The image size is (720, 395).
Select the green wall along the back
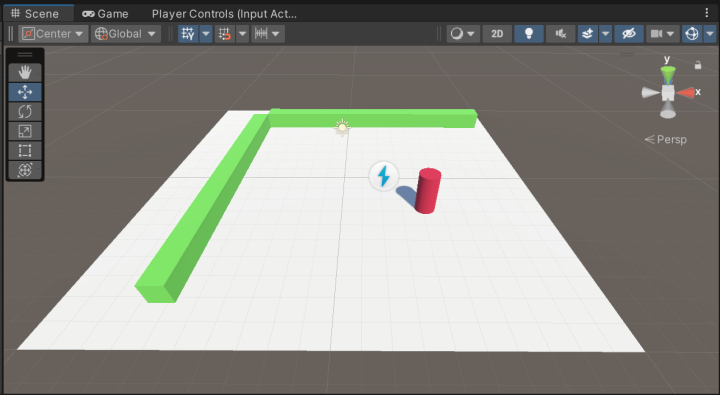click(x=373, y=118)
